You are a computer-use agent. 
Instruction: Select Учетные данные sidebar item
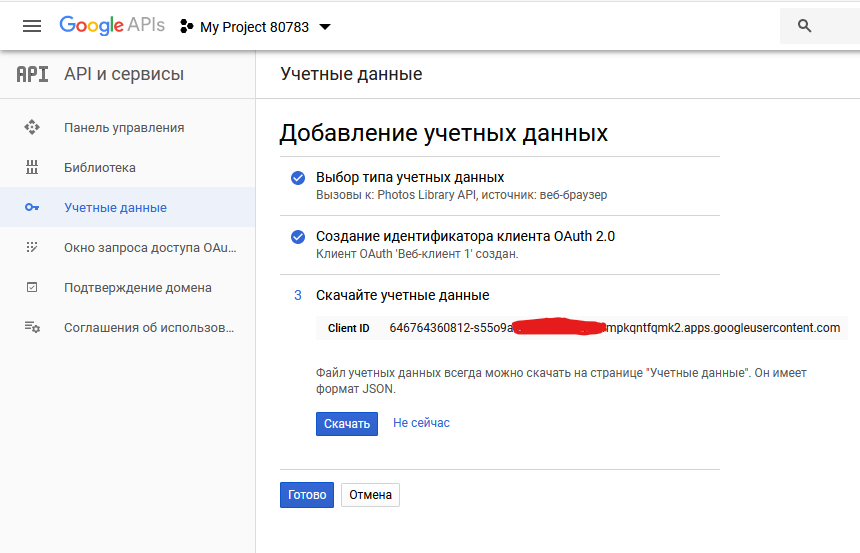(x=127, y=207)
